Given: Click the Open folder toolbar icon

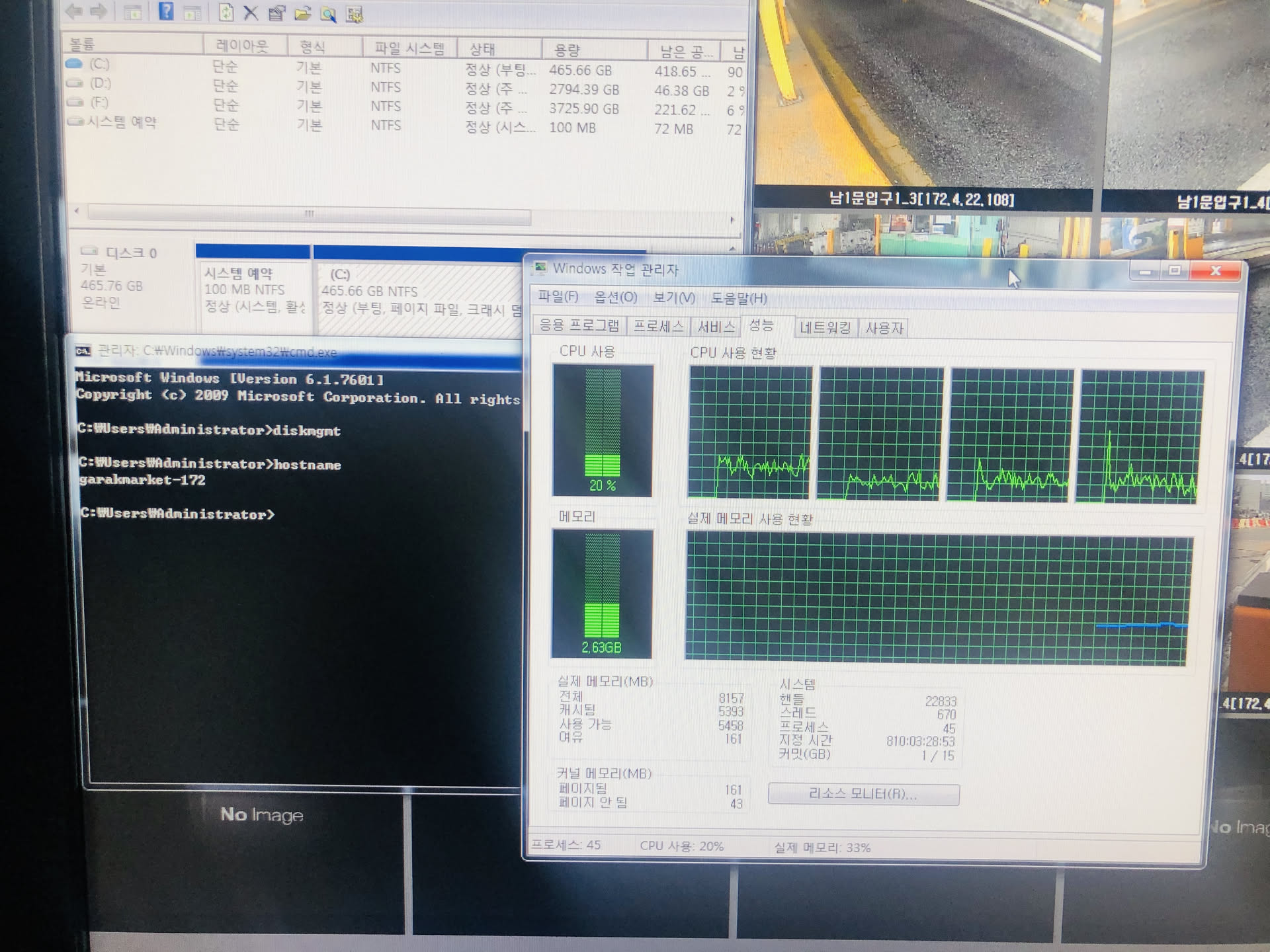Looking at the screenshot, I should (303, 13).
